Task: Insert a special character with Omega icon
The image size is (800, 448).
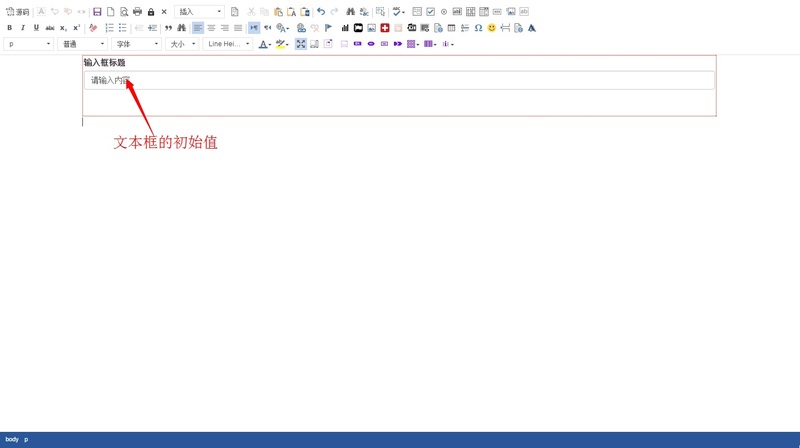Action: click(478, 28)
